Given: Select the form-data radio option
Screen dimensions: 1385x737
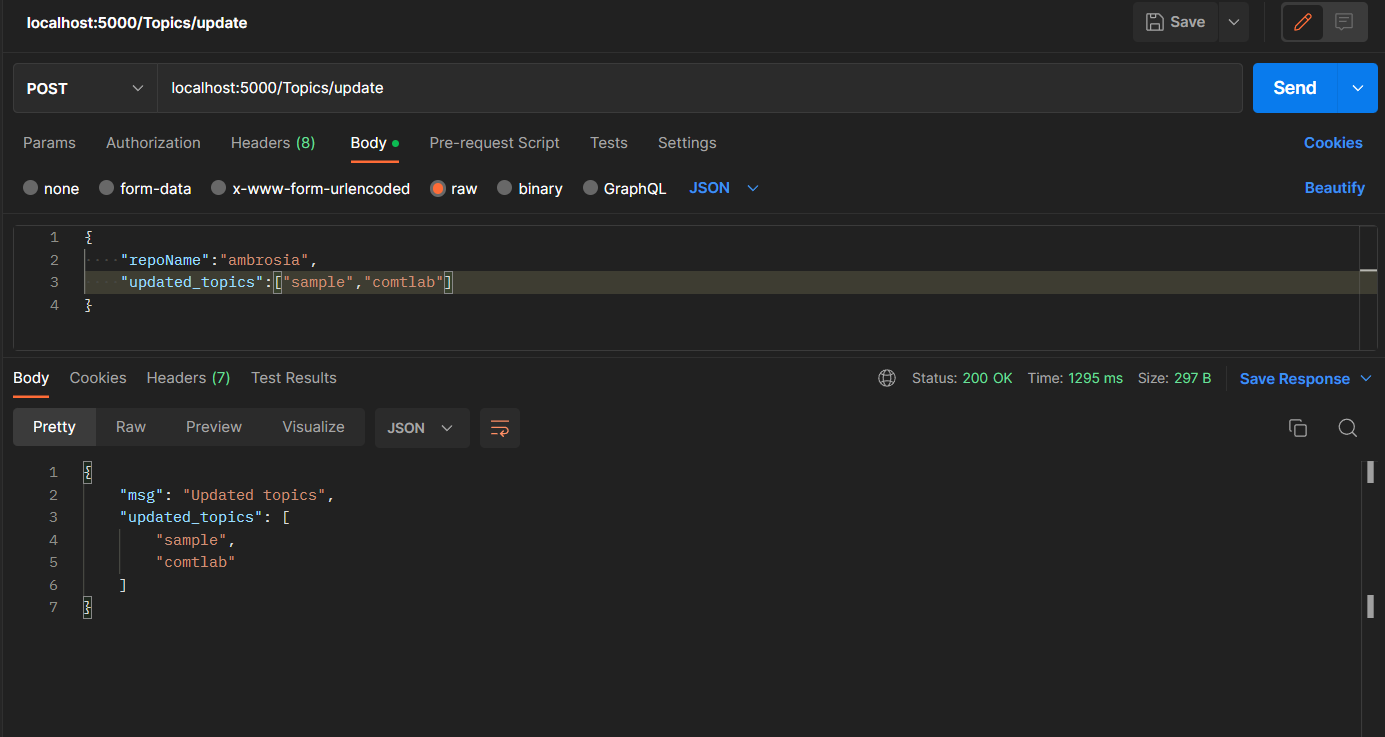Looking at the screenshot, I should pyautogui.click(x=107, y=188).
